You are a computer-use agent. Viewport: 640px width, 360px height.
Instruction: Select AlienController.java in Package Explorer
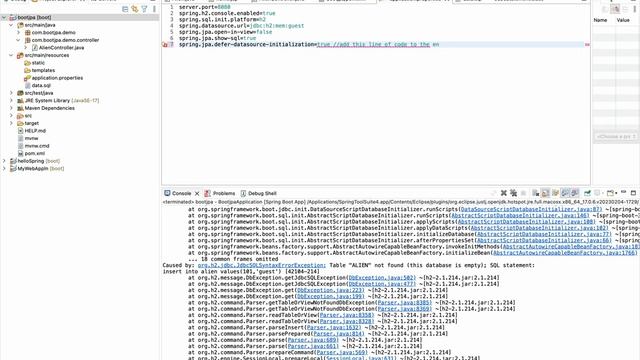[x=61, y=48]
